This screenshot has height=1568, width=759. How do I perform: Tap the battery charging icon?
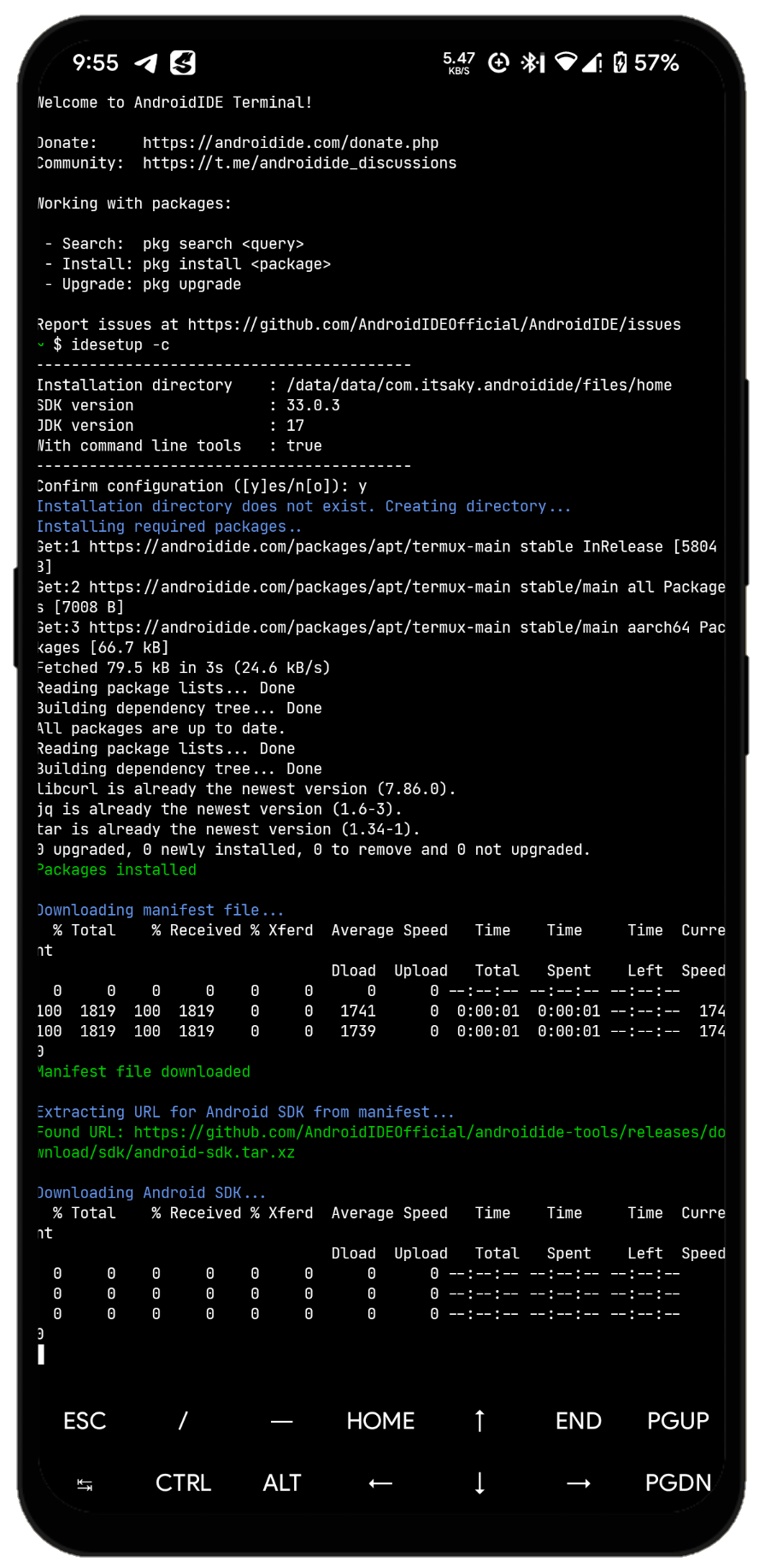[x=620, y=62]
